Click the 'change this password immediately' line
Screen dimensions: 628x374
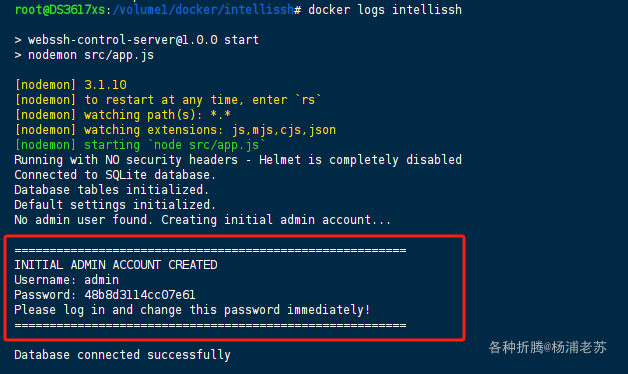point(192,310)
